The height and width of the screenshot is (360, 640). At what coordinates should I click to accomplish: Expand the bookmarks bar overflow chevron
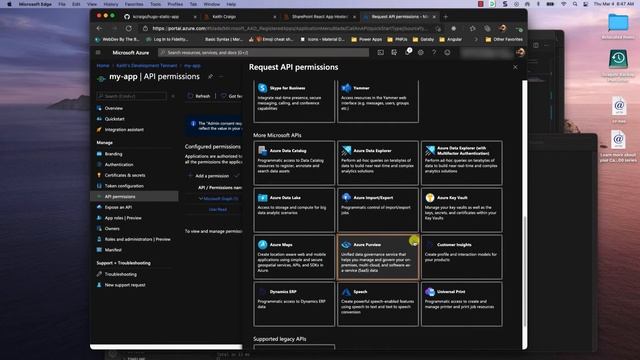[x=476, y=39]
